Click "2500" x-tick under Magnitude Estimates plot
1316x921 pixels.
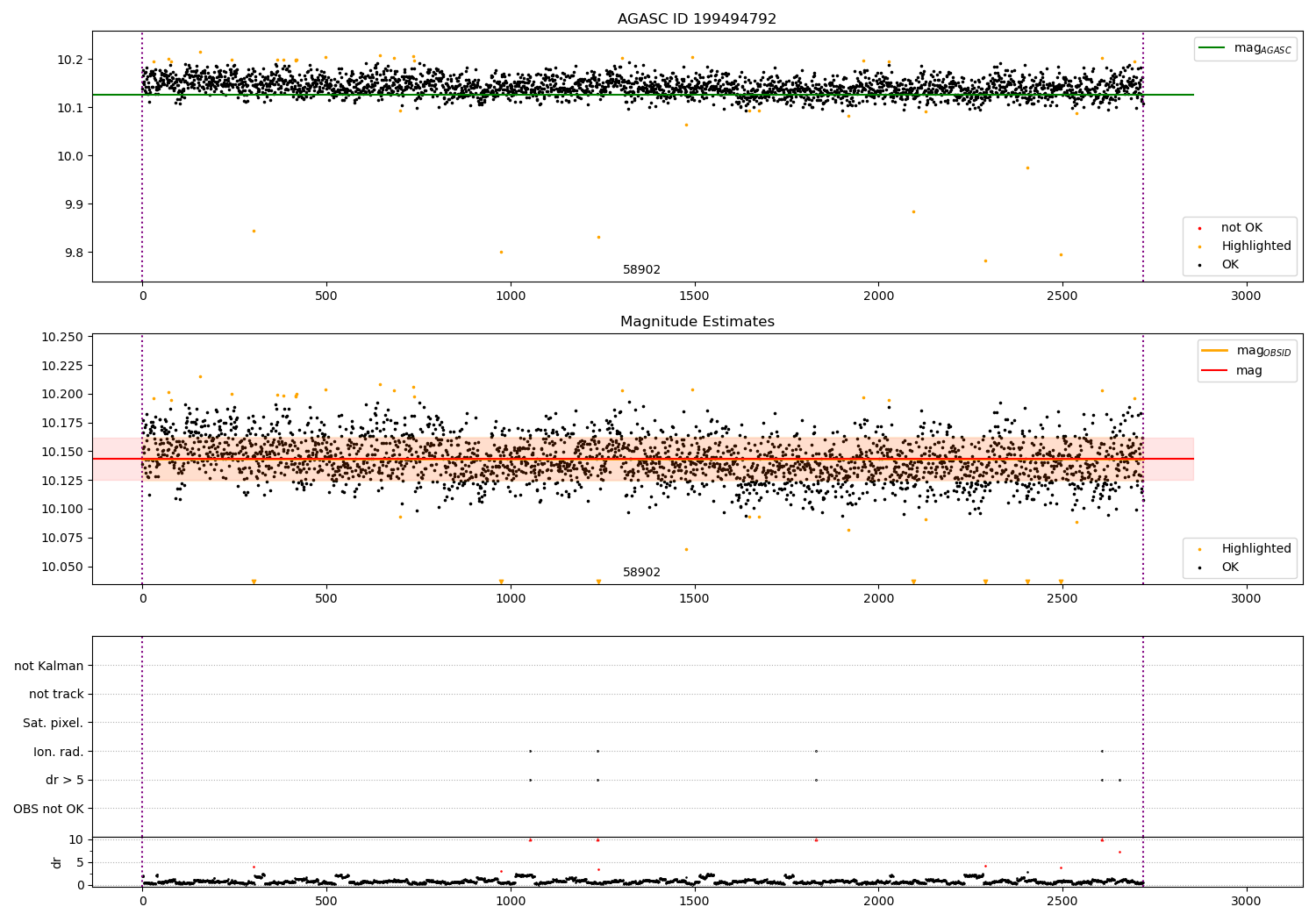click(1062, 598)
